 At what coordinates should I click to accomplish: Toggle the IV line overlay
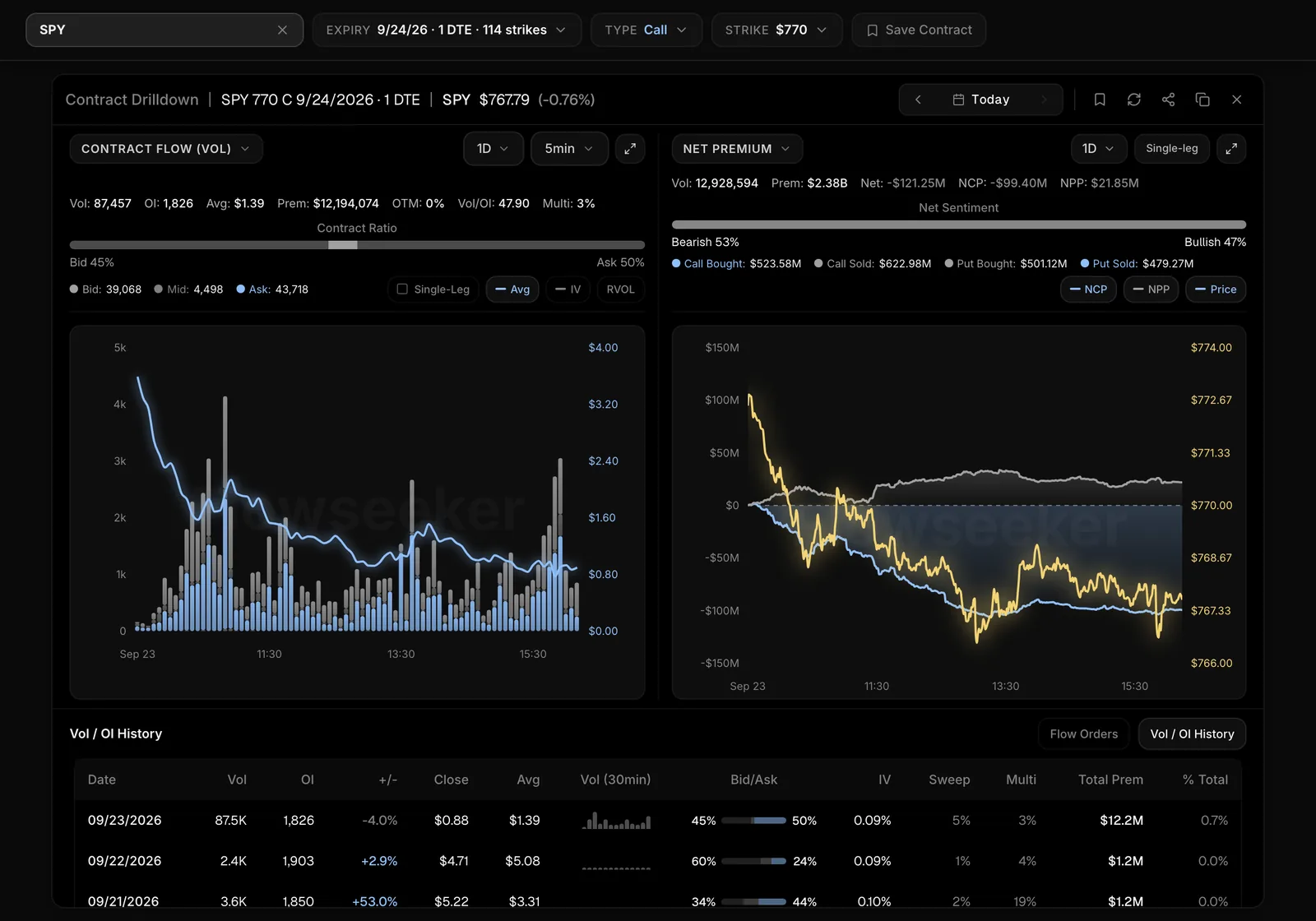(x=568, y=289)
